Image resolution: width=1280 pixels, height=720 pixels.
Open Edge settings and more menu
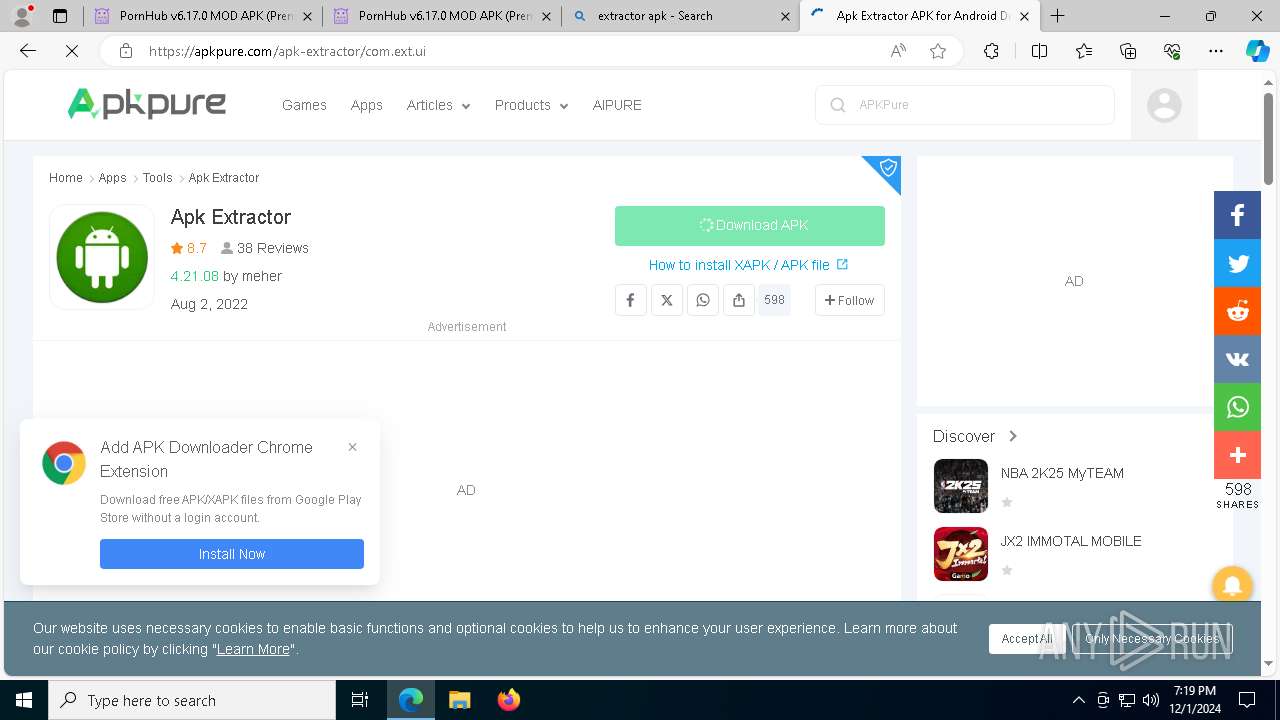click(x=1216, y=51)
